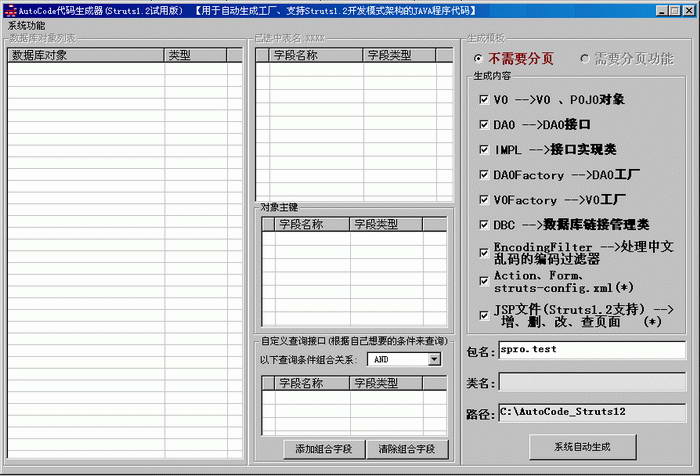The height and width of the screenshot is (476, 700).
Task: Click the 清除组合字段 button
Action: click(x=407, y=449)
